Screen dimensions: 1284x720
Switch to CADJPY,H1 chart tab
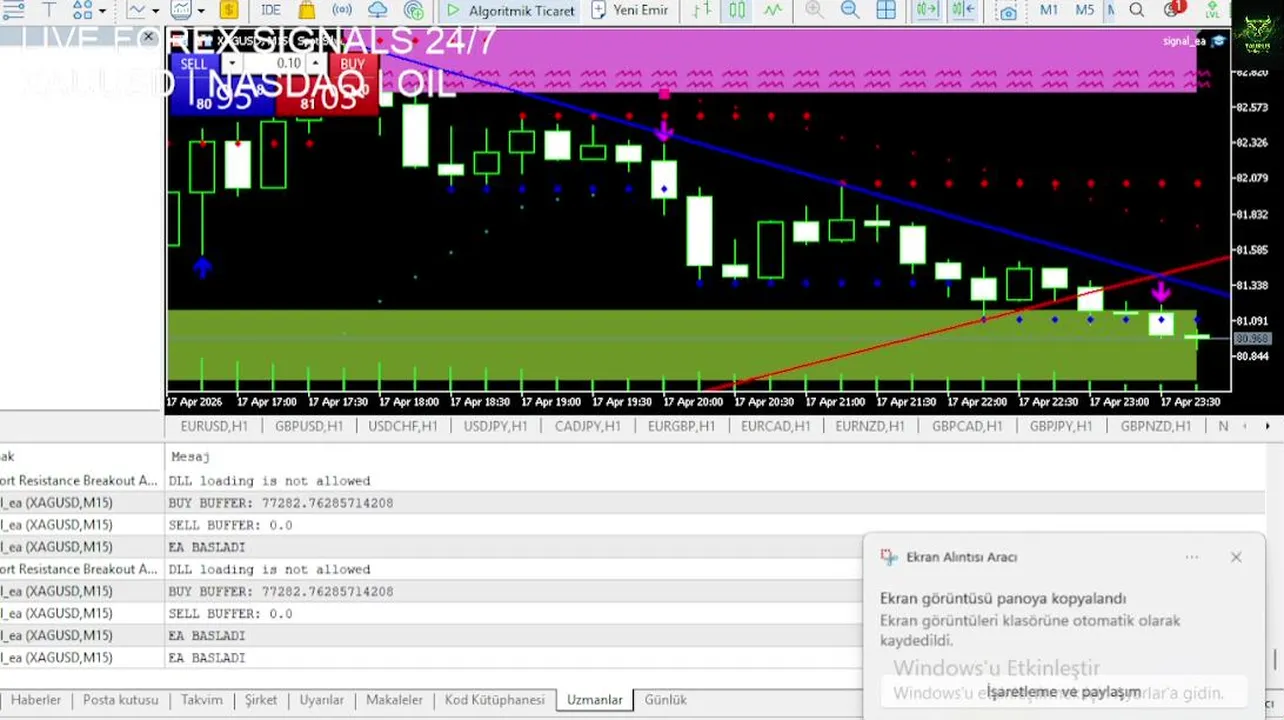(587, 426)
